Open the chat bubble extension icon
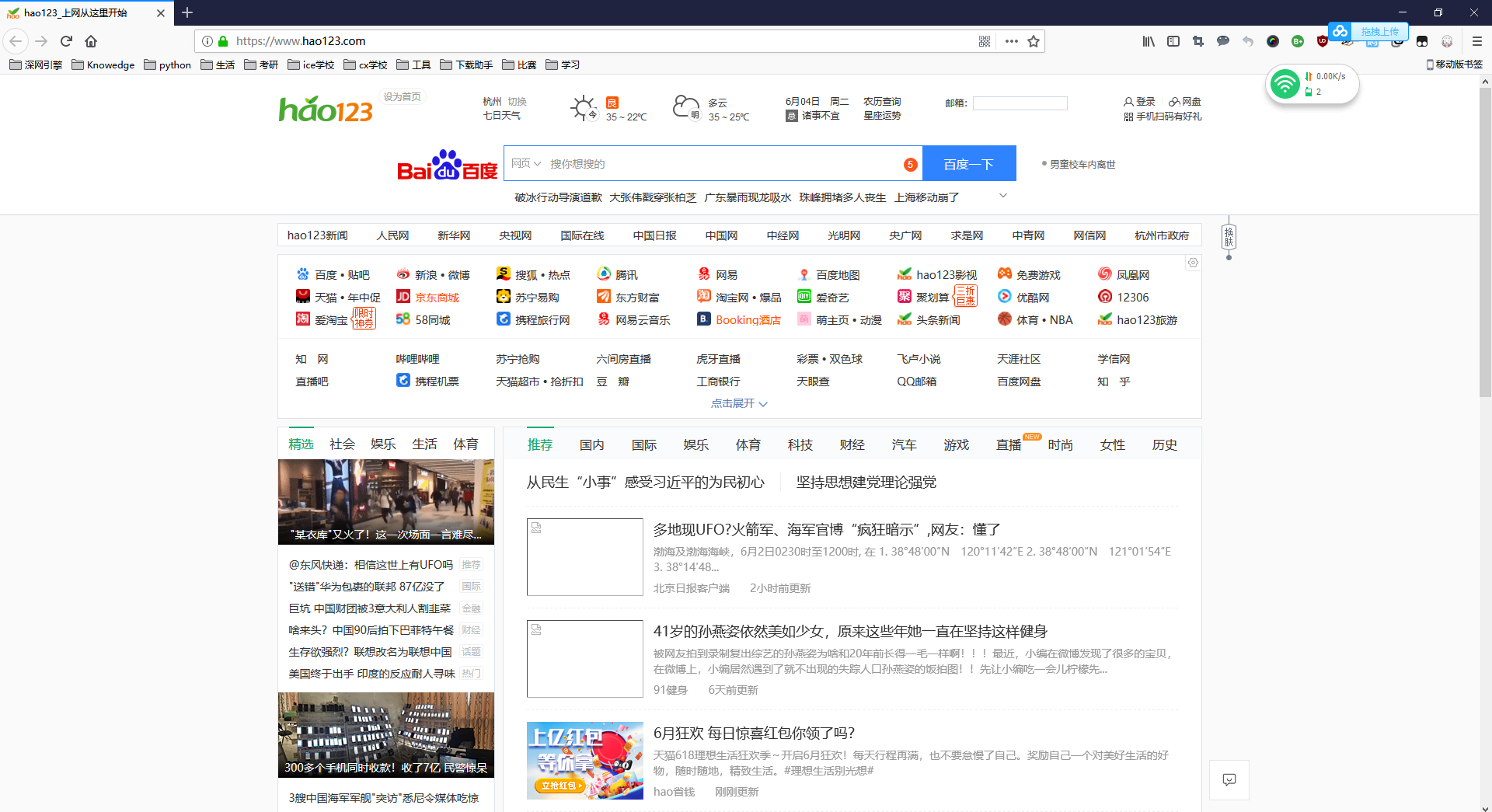This screenshot has width=1492, height=812. [1223, 41]
